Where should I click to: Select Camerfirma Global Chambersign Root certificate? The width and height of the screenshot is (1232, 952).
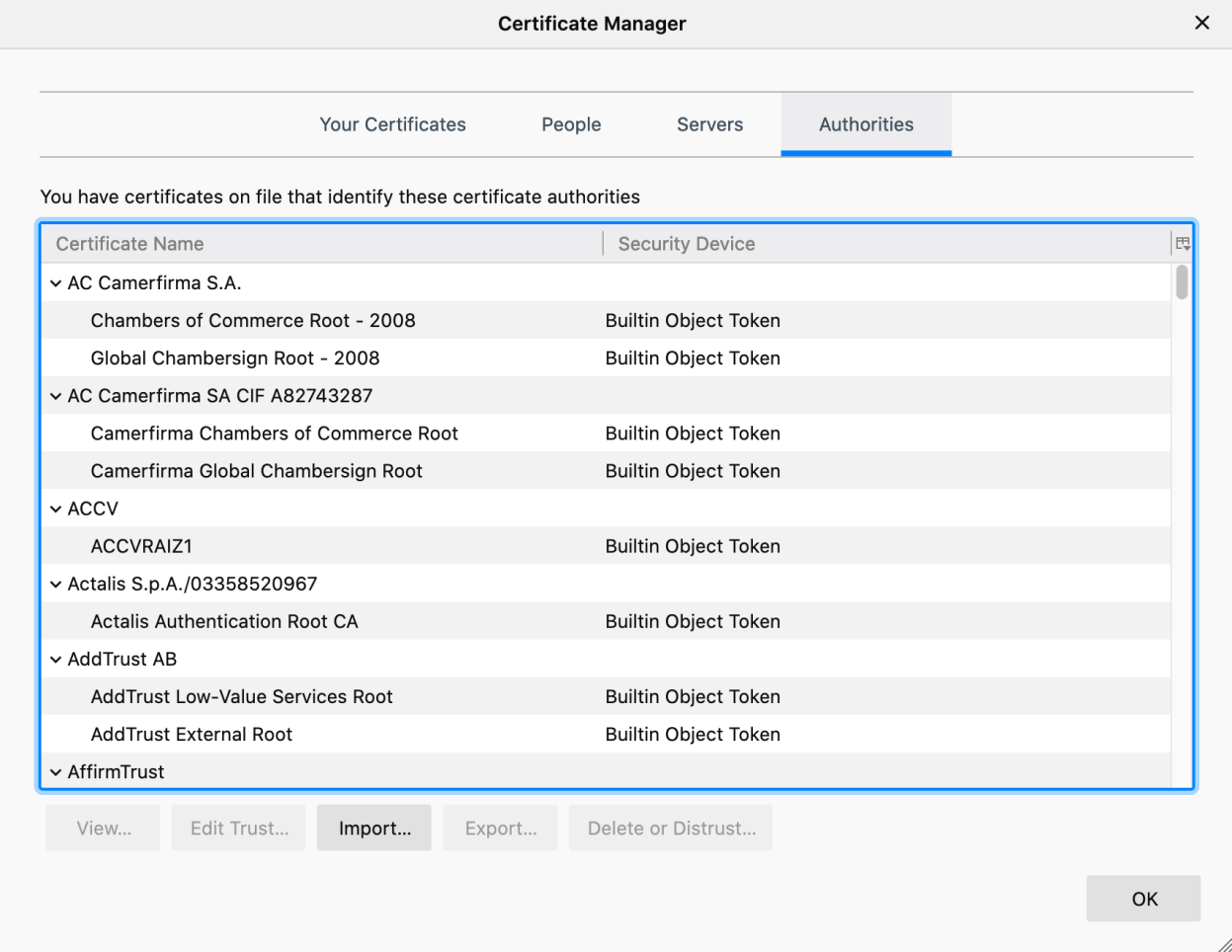pyautogui.click(x=606, y=471)
